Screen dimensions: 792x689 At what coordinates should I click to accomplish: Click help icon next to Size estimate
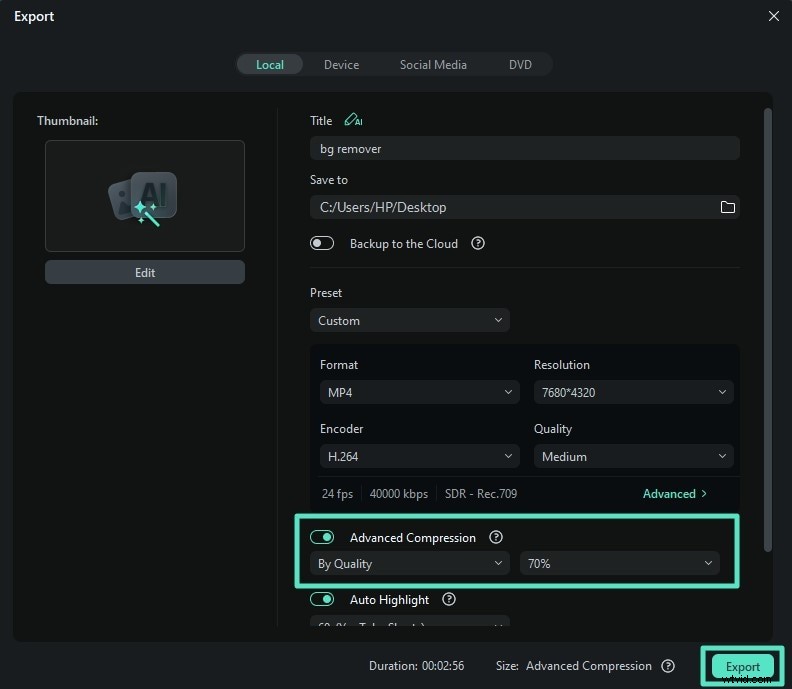[668, 666]
